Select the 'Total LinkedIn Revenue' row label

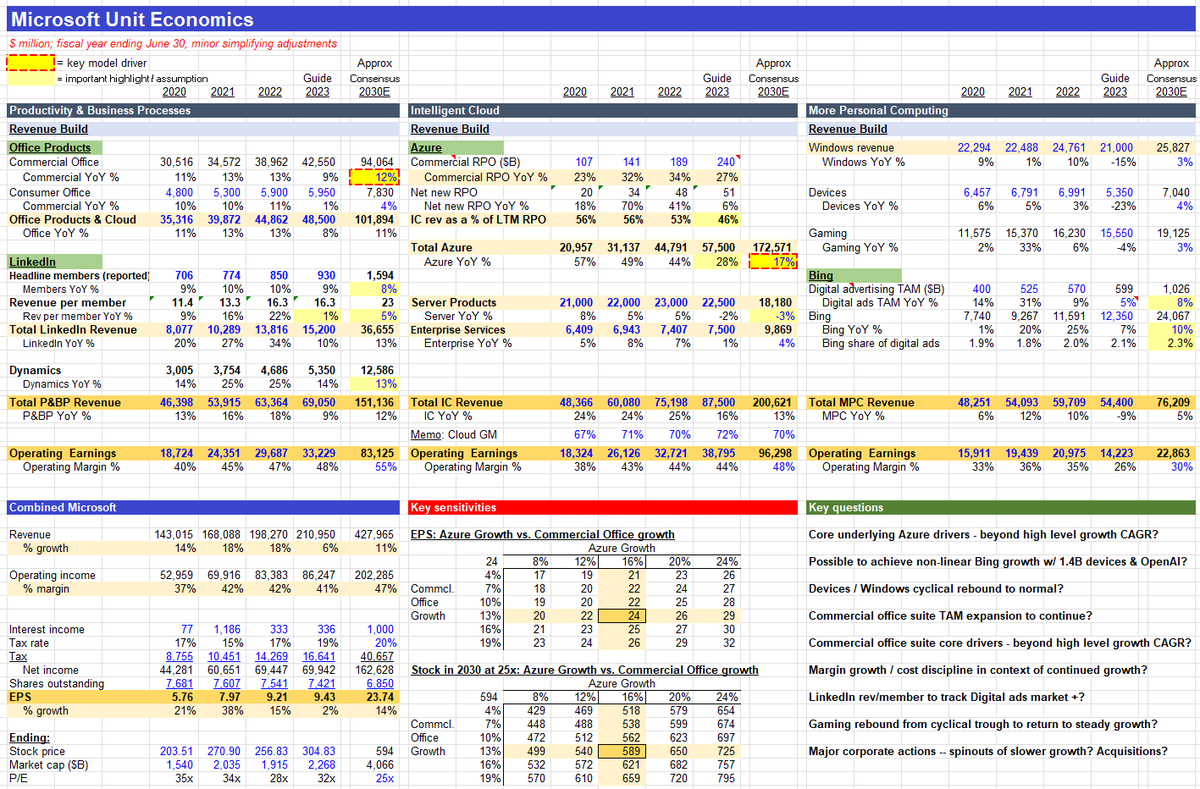(x=73, y=329)
